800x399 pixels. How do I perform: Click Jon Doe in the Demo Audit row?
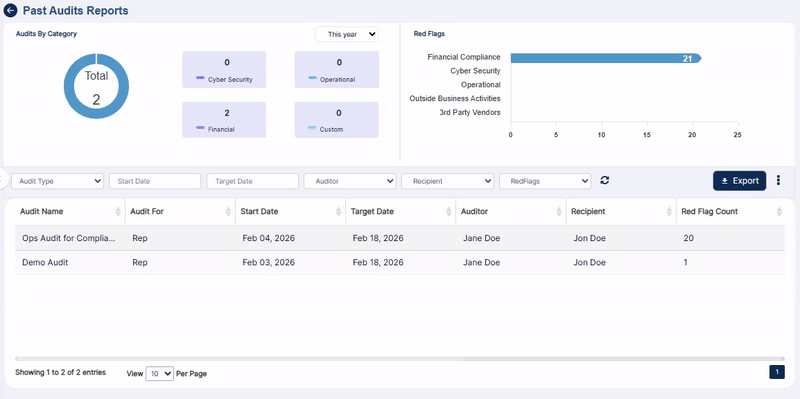click(x=589, y=263)
